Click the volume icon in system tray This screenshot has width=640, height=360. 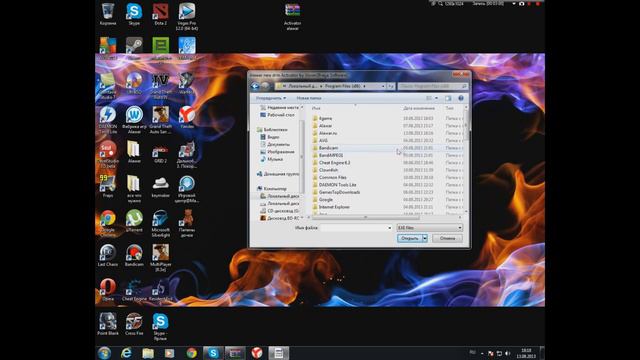coord(508,353)
